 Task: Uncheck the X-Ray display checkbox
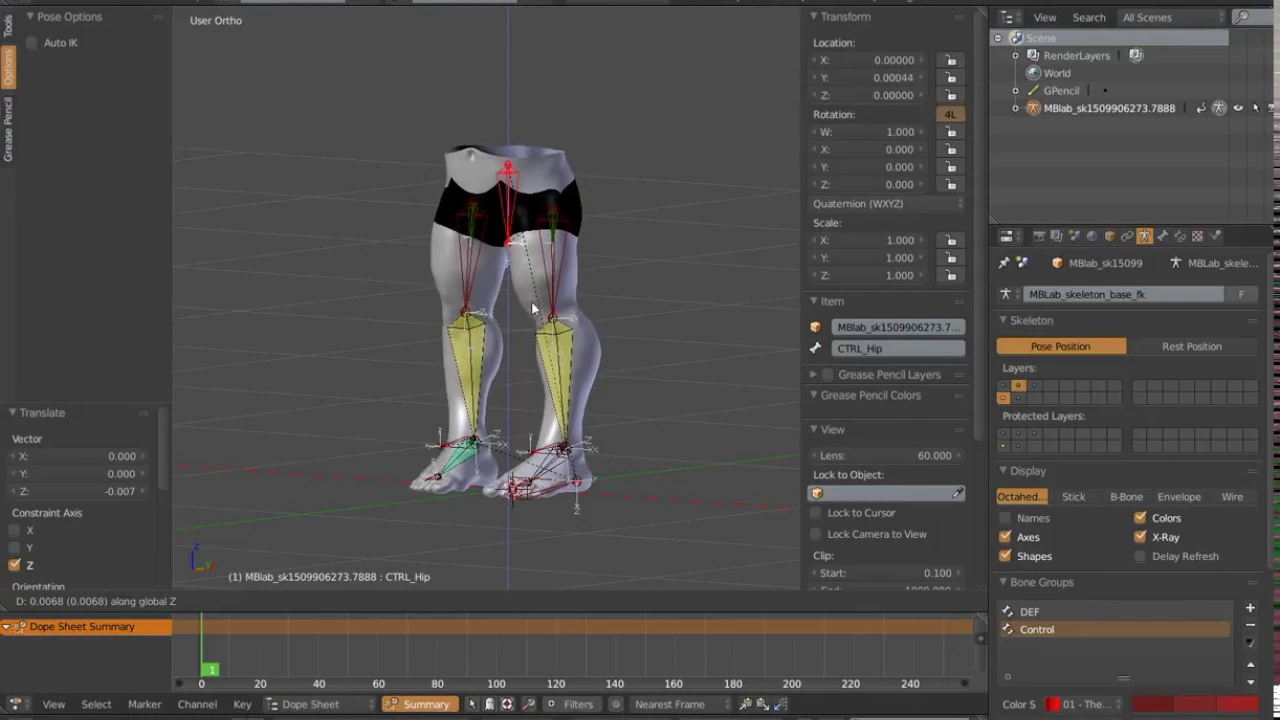click(x=1140, y=537)
